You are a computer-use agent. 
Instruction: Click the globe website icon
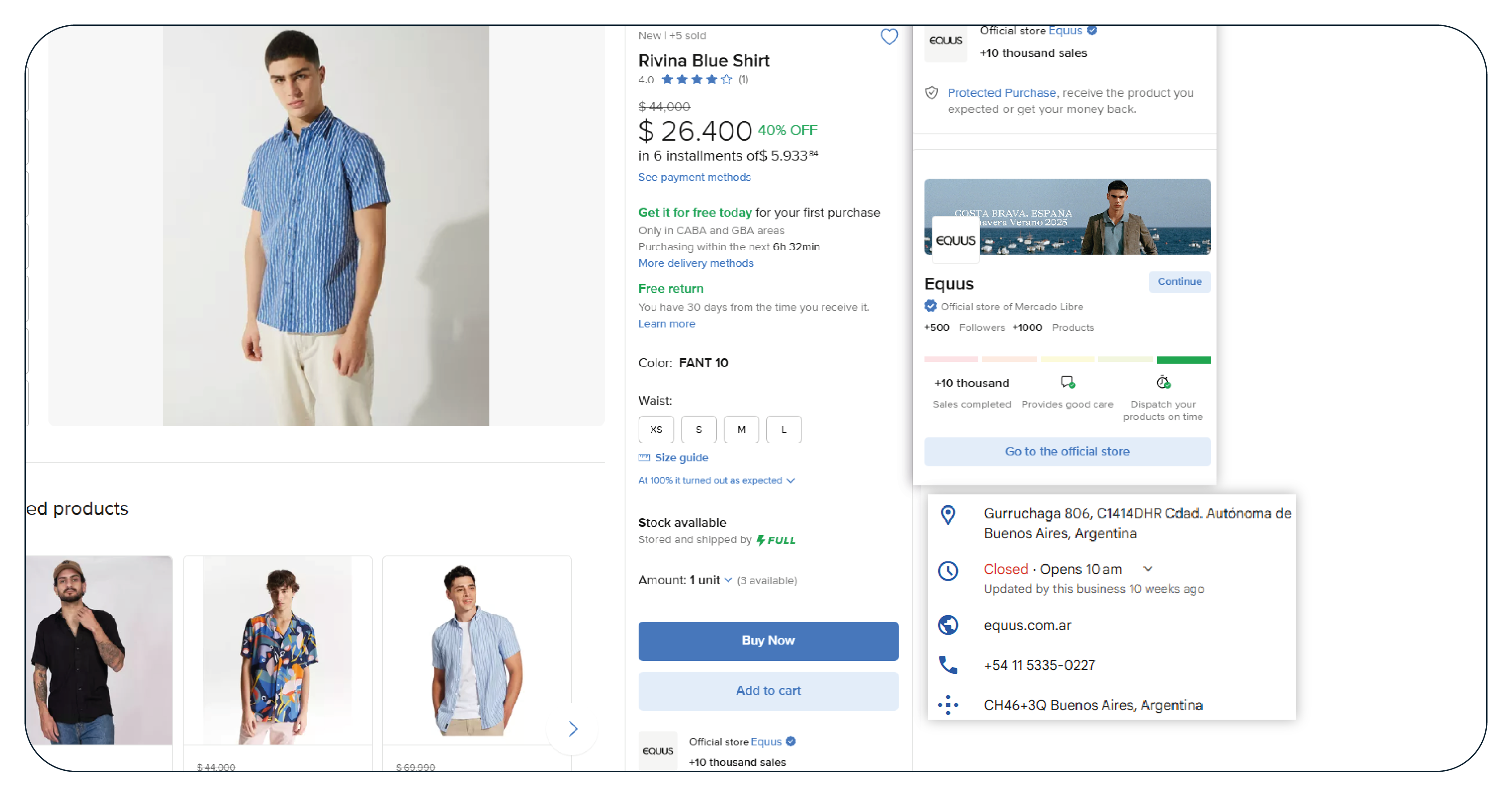pyautogui.click(x=948, y=625)
